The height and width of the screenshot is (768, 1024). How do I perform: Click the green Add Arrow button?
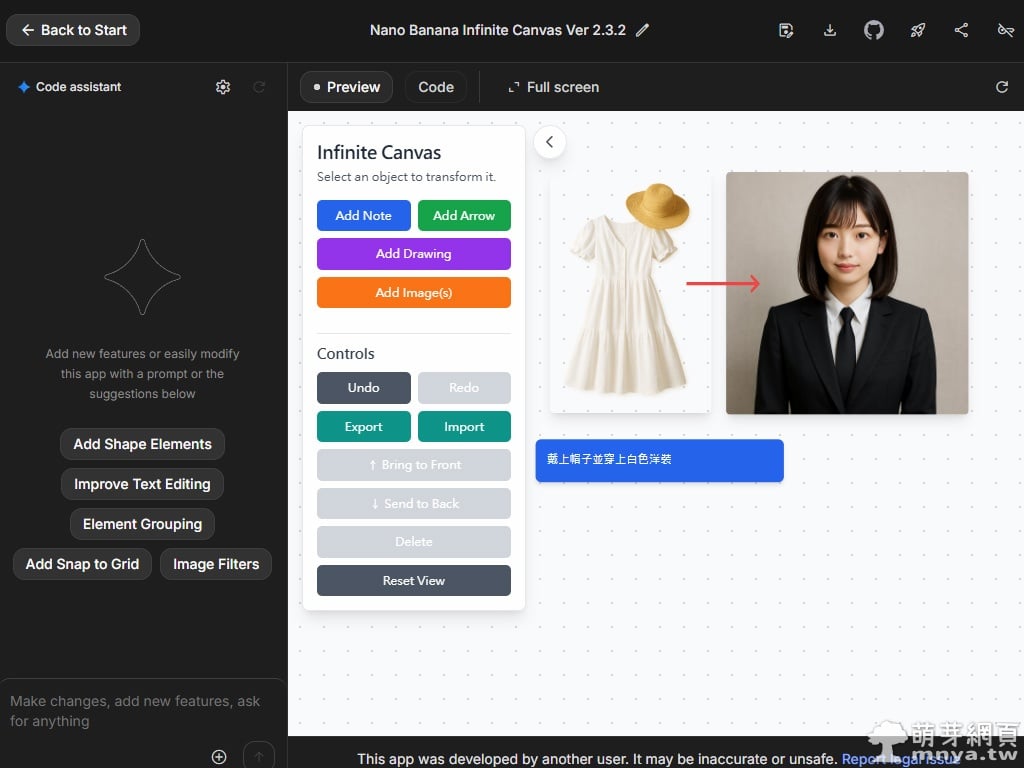[x=464, y=215]
